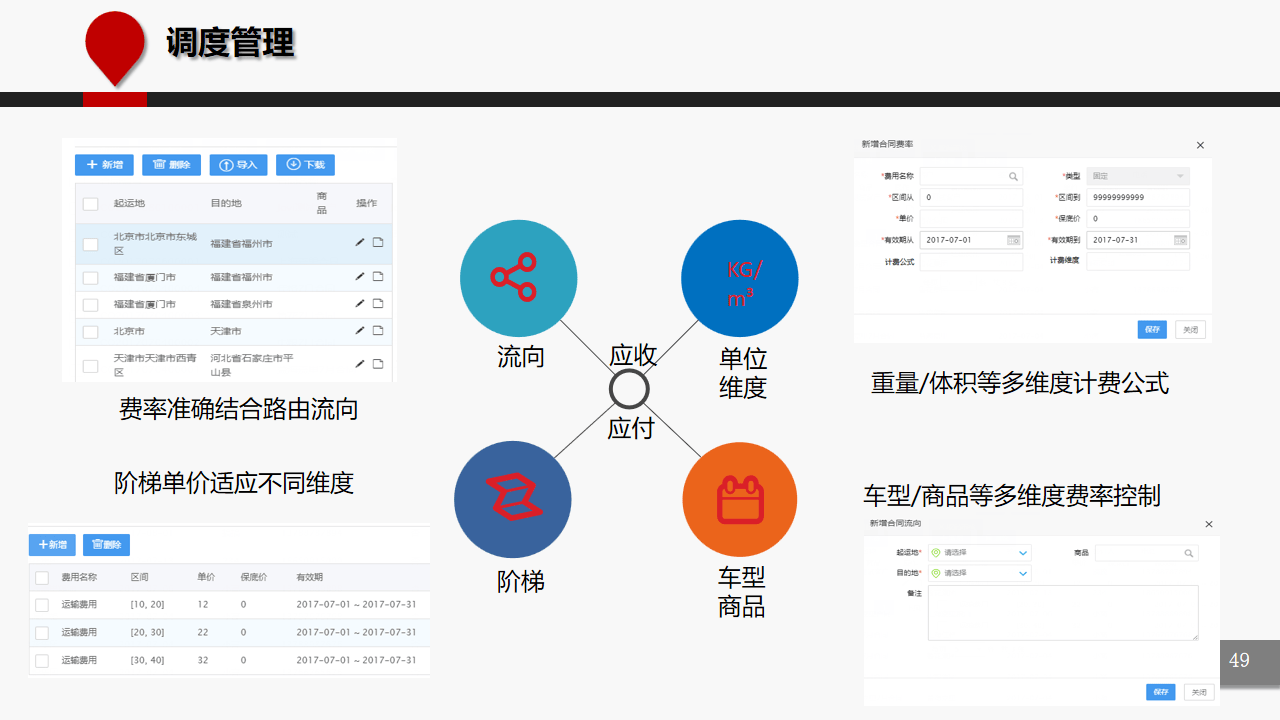Click 新增 above the 费用名称 table
This screenshot has height=720, width=1280.
pos(52,545)
